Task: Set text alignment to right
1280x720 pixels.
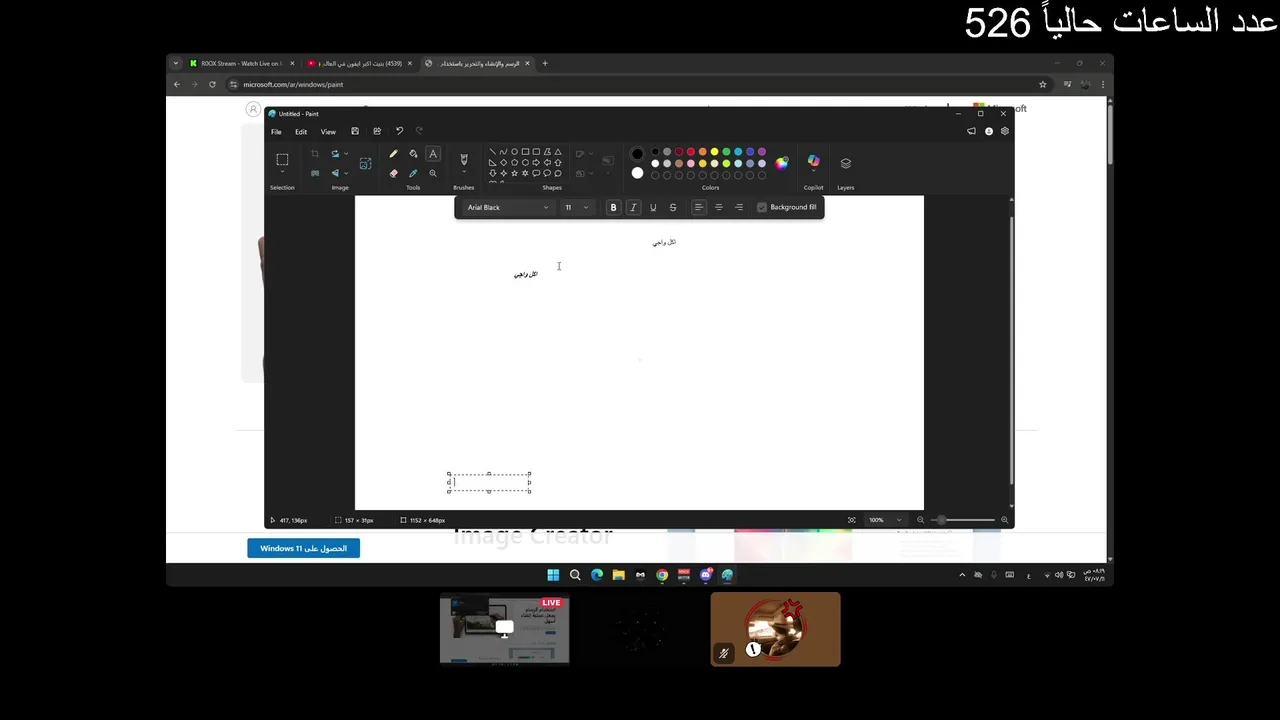Action: click(x=739, y=207)
